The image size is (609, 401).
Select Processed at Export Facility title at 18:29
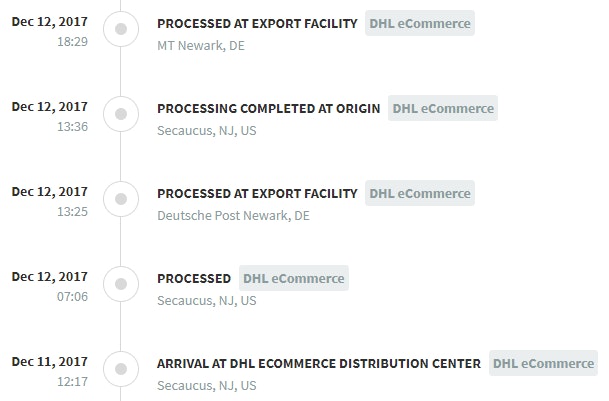click(x=257, y=23)
